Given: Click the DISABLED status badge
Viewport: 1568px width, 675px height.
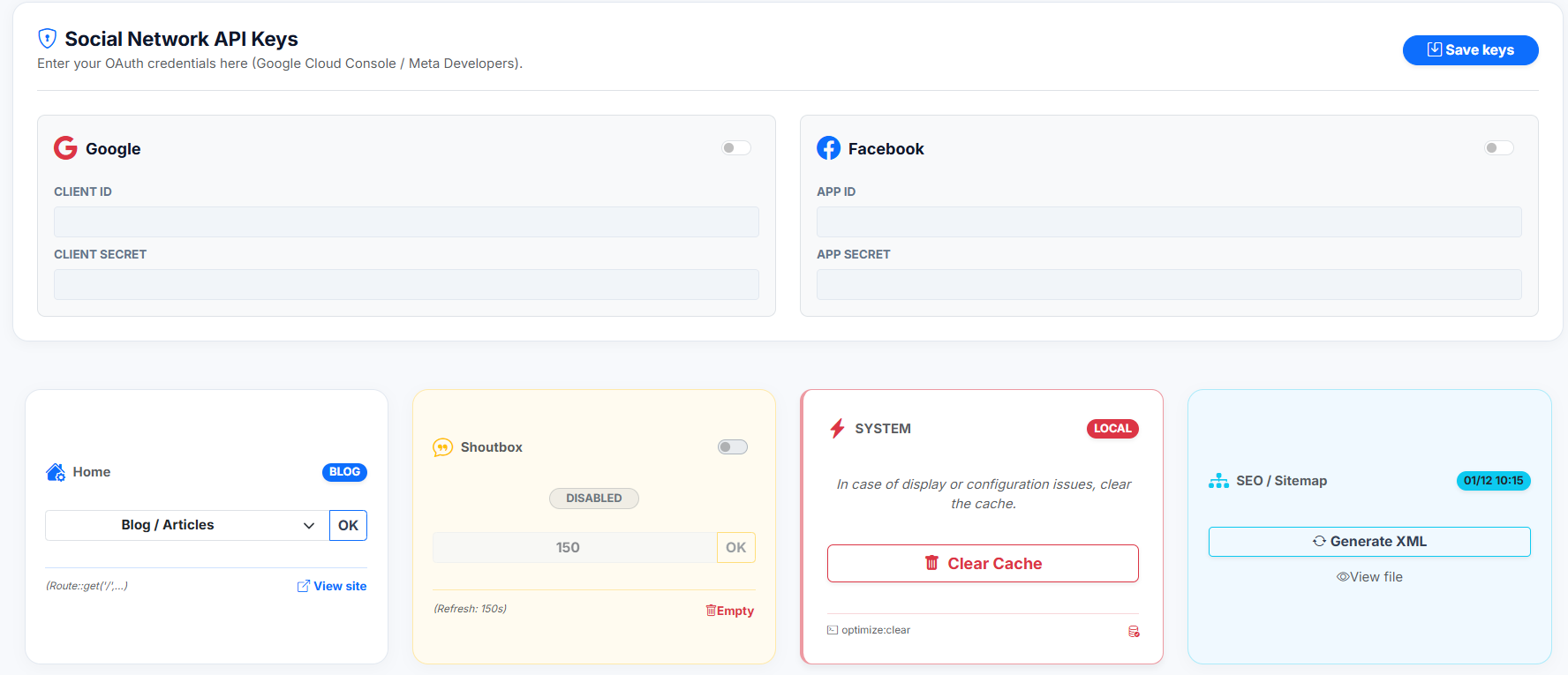Looking at the screenshot, I should tap(594, 499).
